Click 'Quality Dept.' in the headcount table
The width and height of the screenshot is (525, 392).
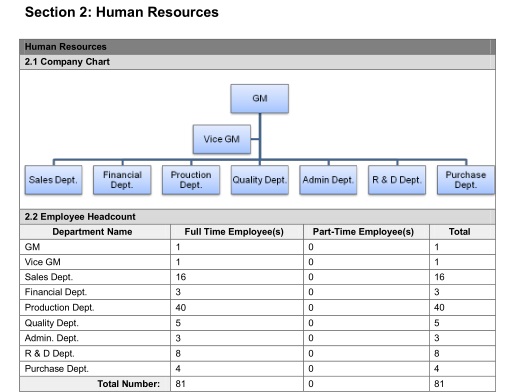pos(52,323)
